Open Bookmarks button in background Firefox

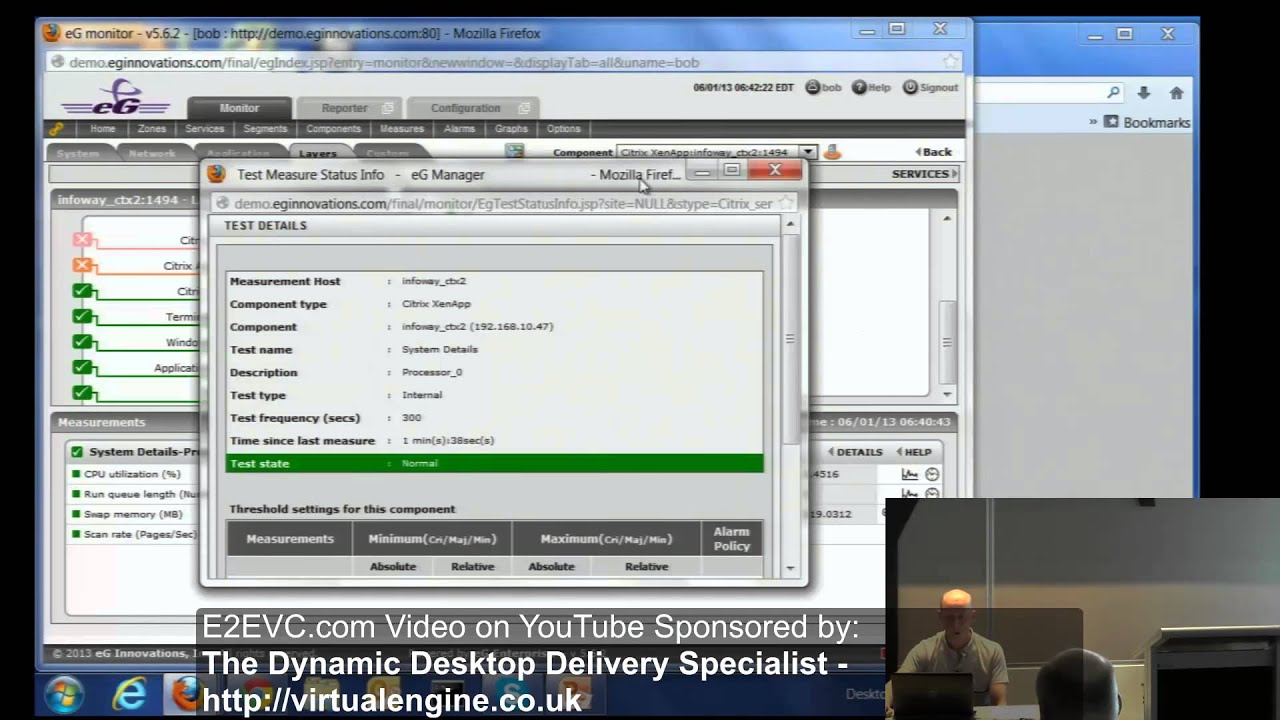[x=1147, y=122]
